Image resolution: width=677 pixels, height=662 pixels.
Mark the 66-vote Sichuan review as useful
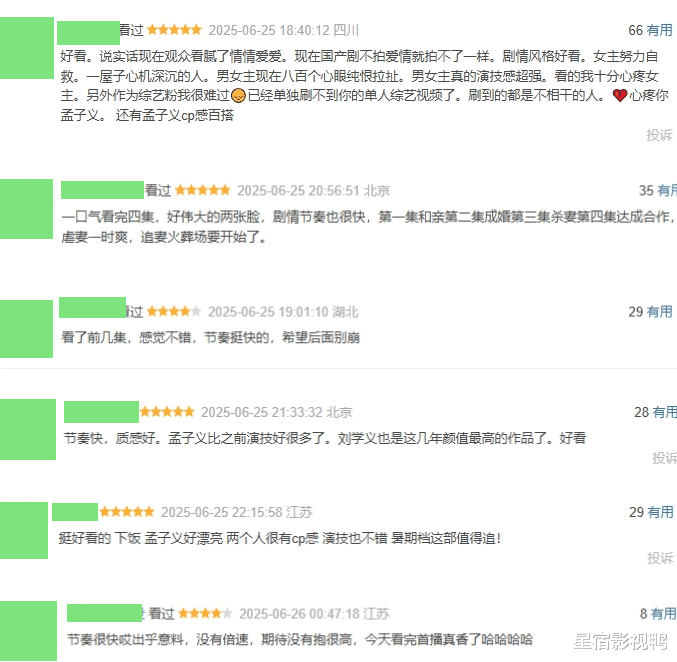[x=659, y=30]
